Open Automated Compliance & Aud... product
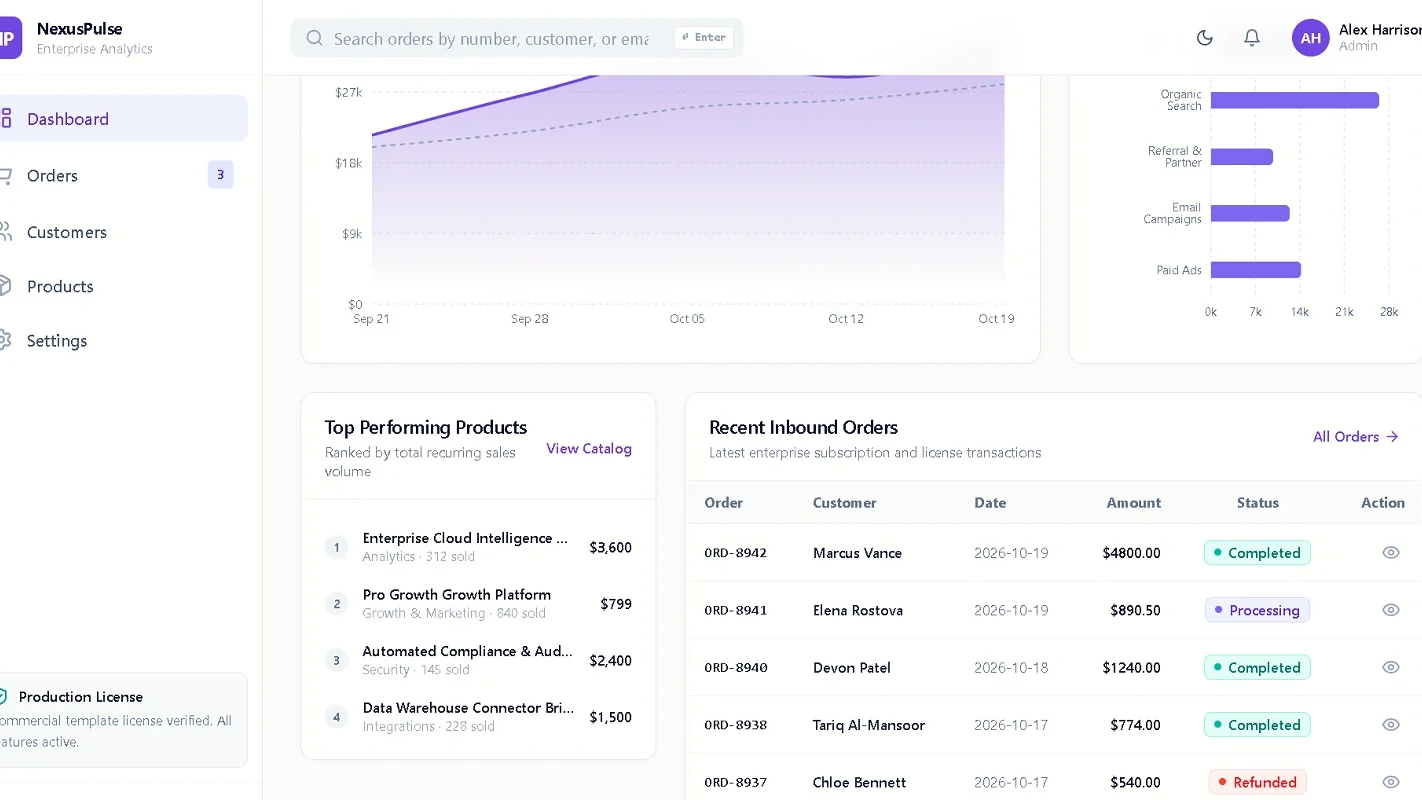 point(478,660)
